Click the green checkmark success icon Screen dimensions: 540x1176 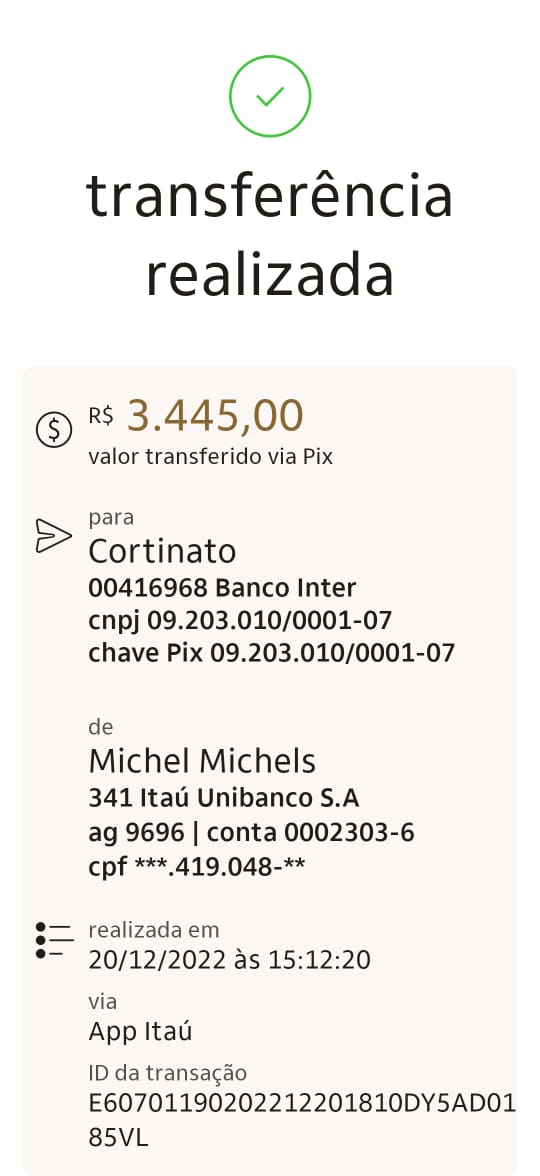tap(270, 96)
